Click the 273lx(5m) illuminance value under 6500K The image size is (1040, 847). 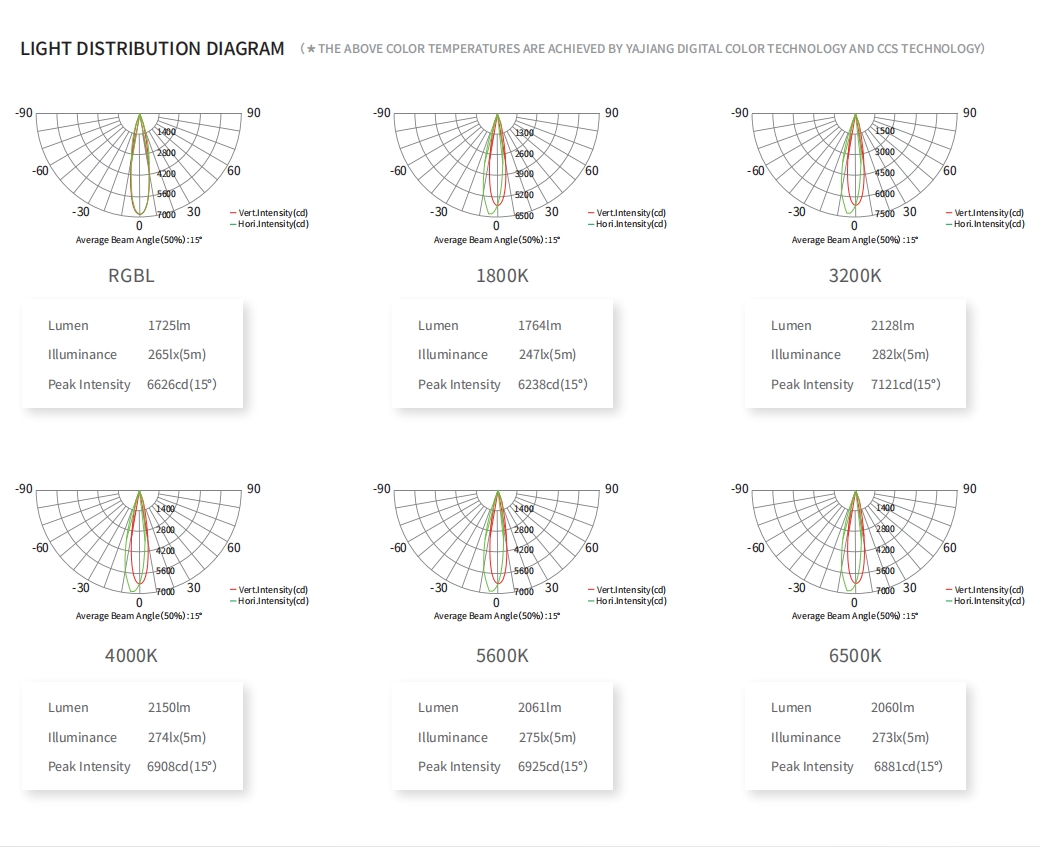click(900, 738)
